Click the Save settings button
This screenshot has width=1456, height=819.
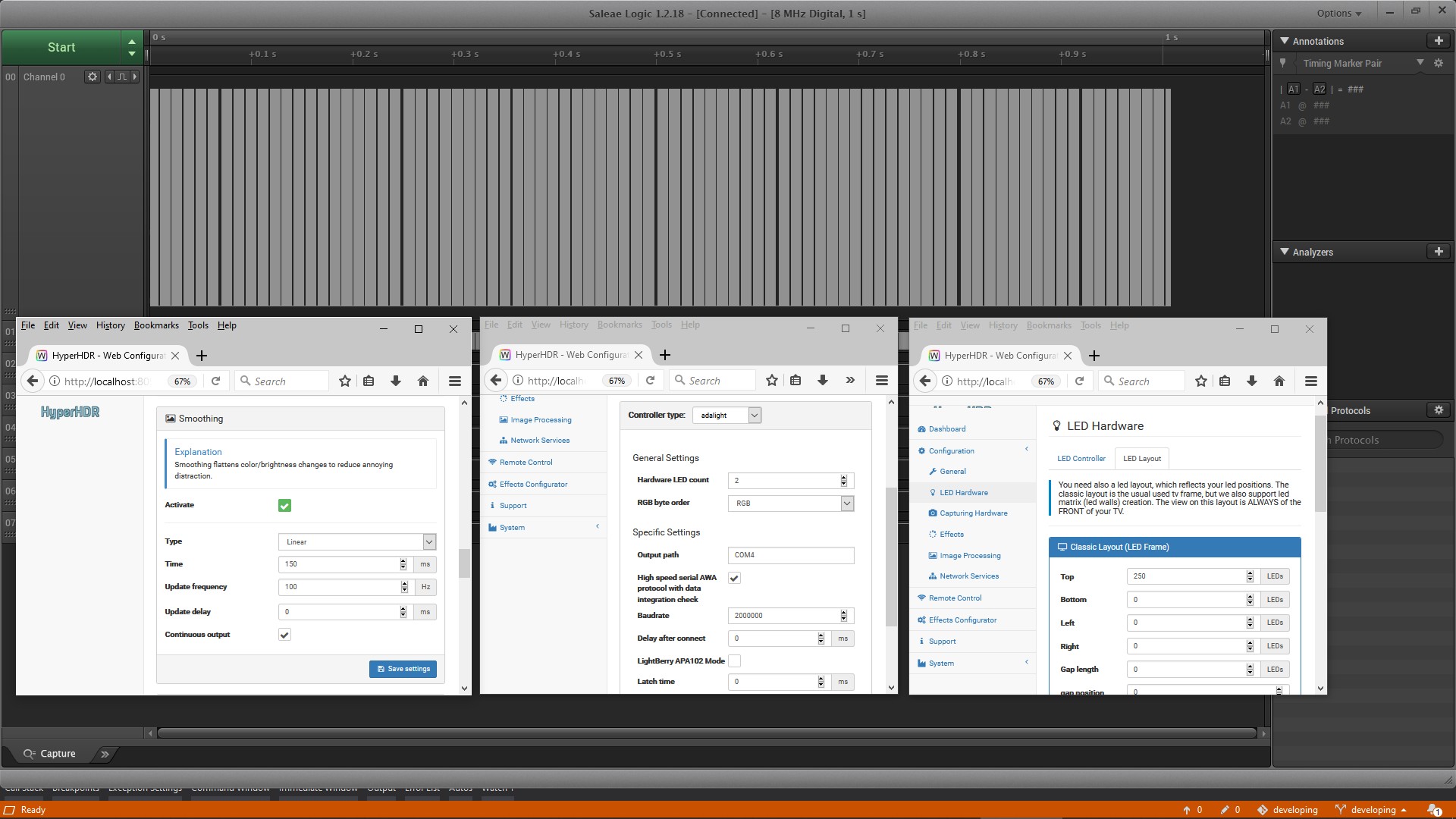[403, 669]
